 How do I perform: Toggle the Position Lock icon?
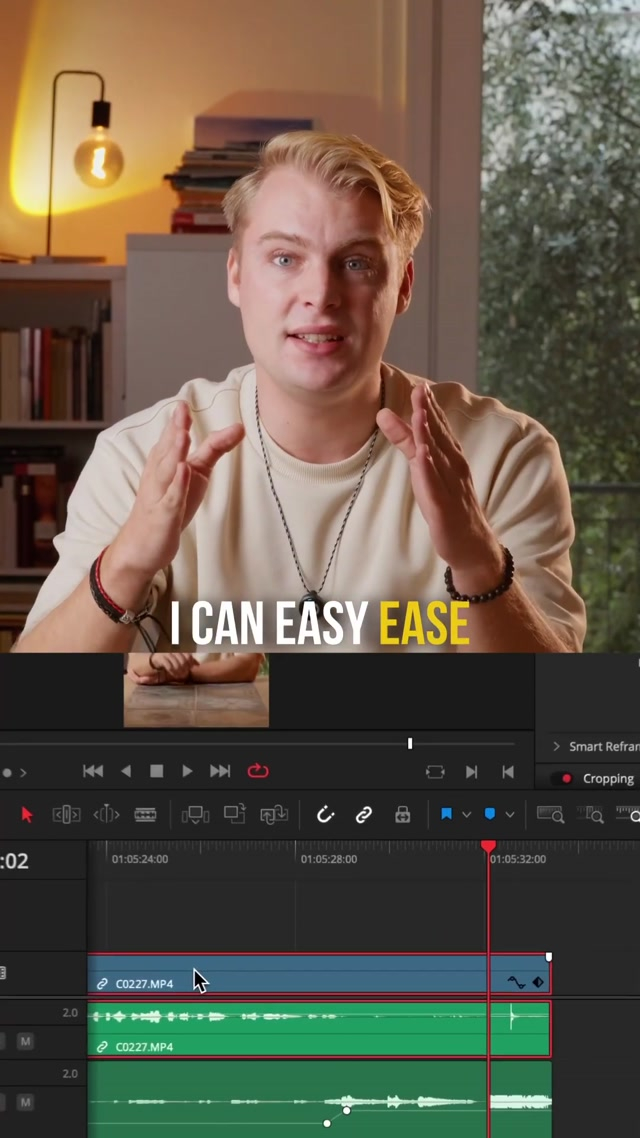[x=403, y=814]
